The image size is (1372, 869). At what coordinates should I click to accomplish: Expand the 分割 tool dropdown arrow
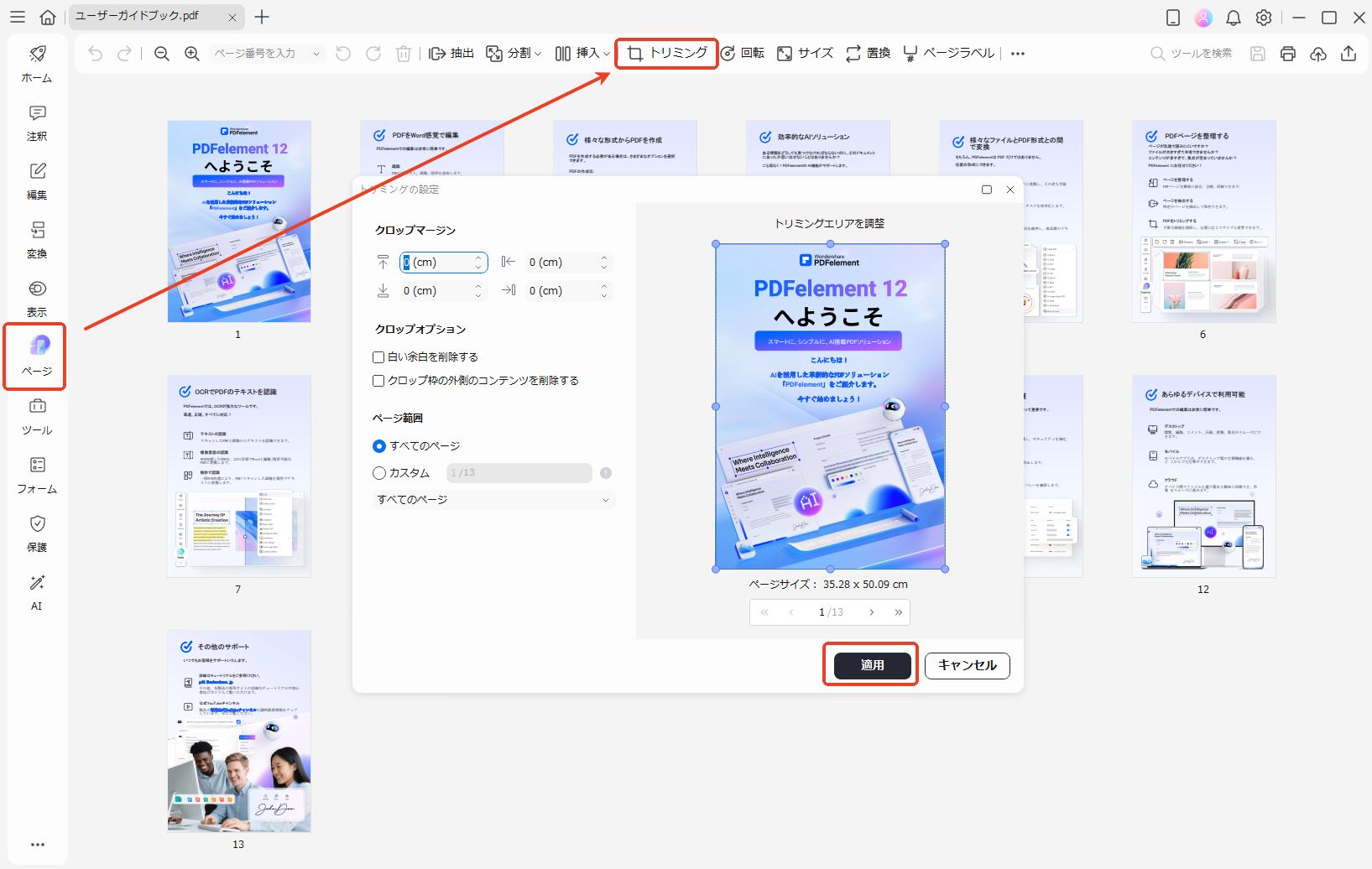537,53
